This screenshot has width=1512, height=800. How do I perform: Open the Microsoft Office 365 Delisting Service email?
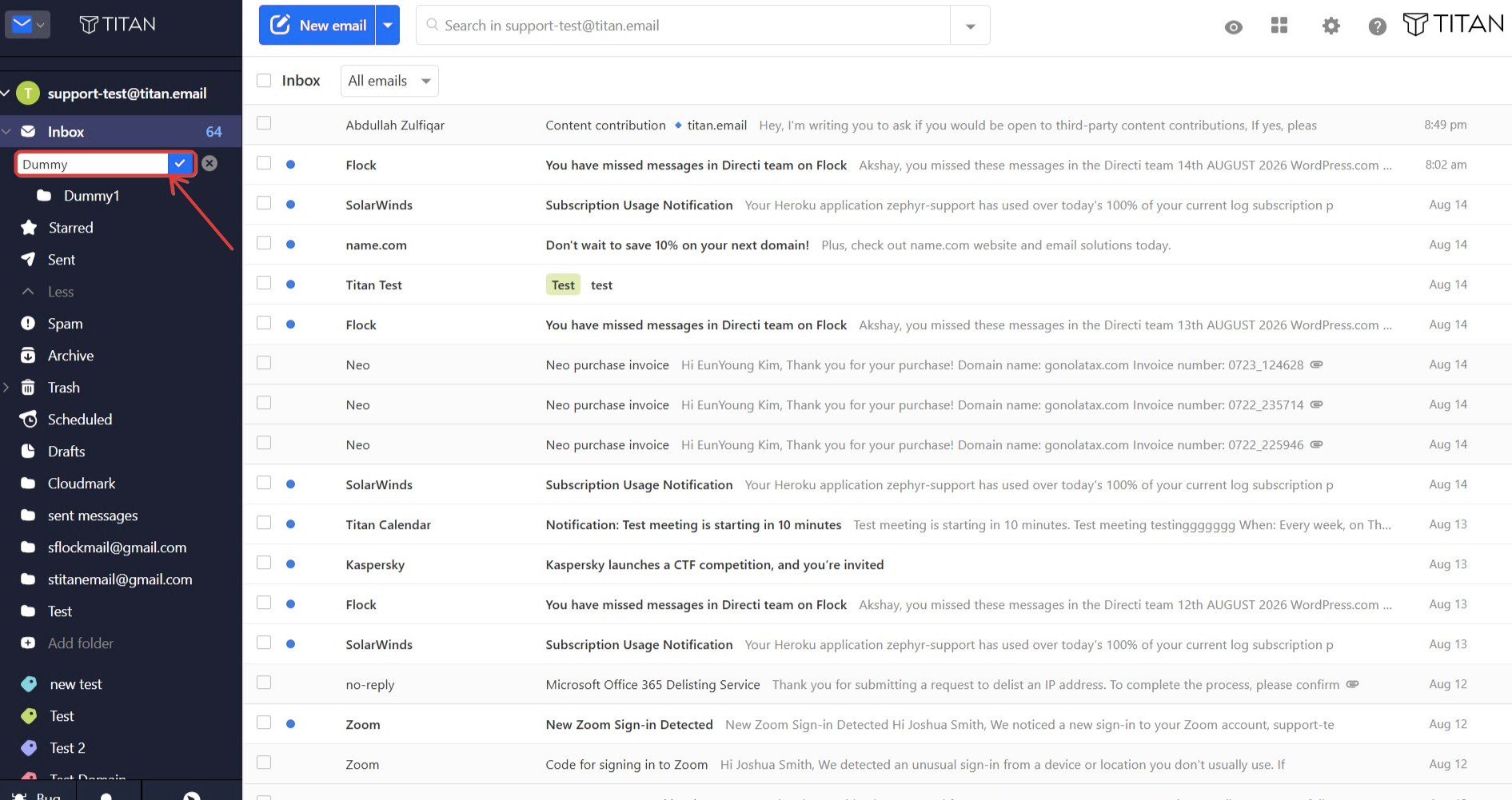[x=877, y=684]
